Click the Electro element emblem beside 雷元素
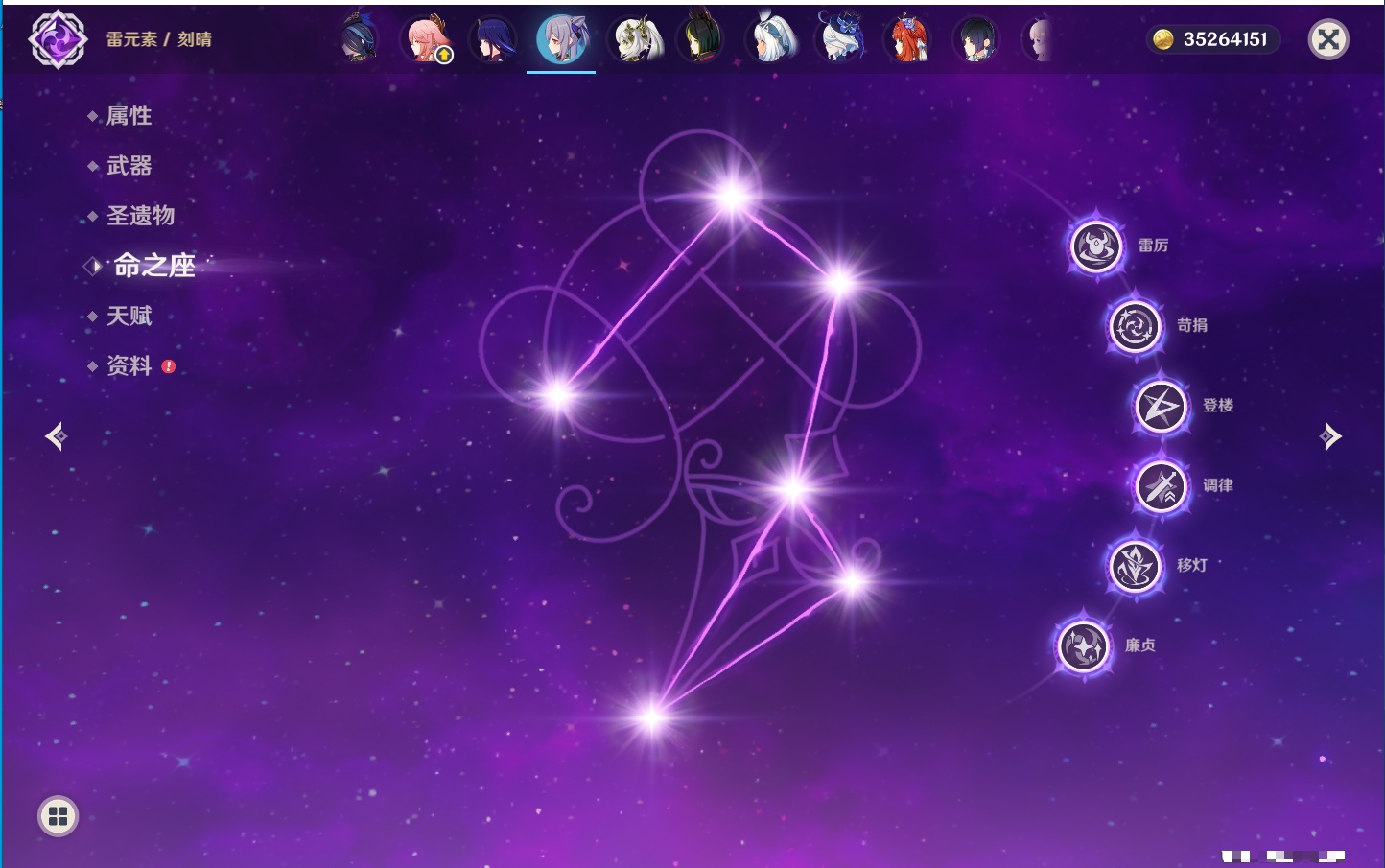 tap(58, 39)
